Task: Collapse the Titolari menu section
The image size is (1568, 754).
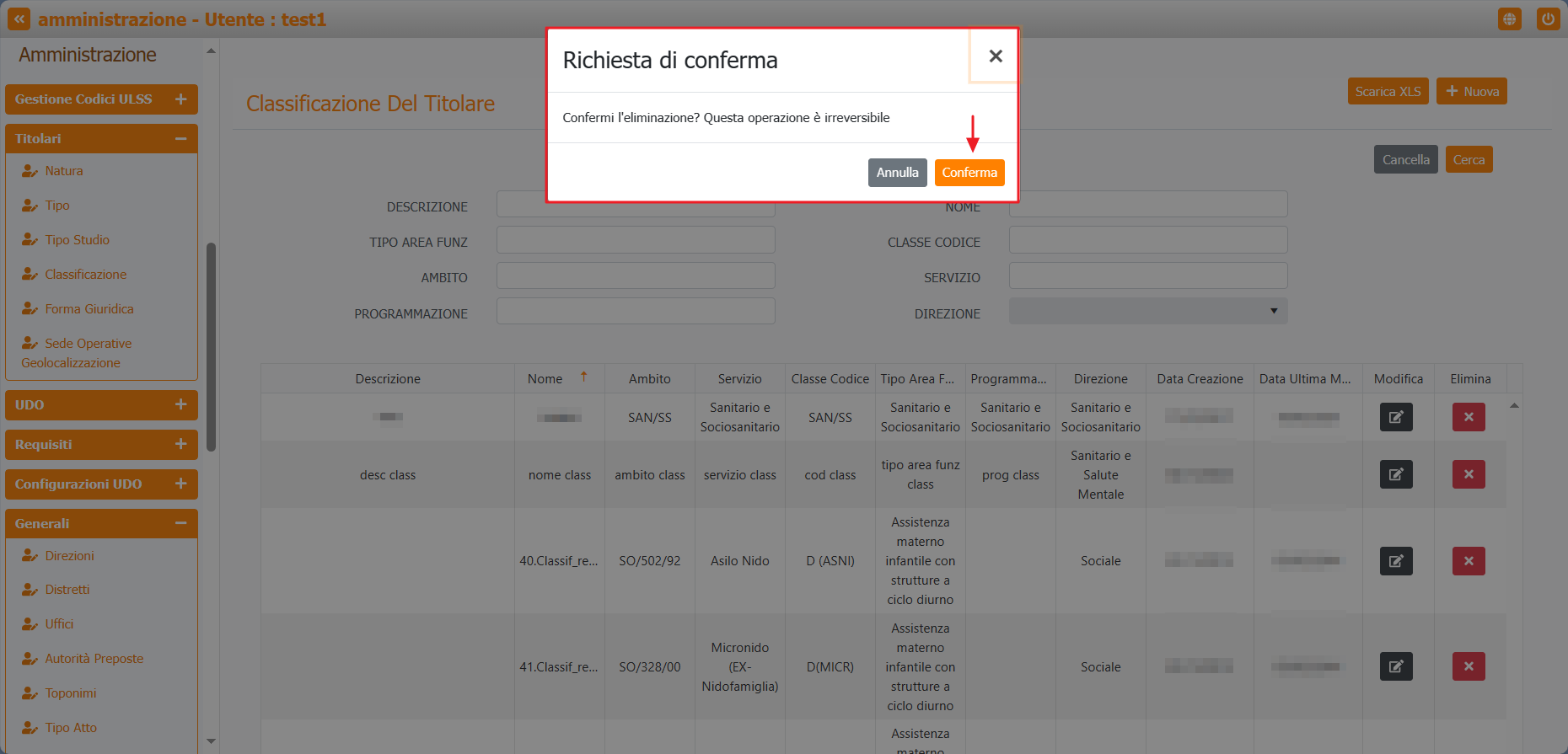Action: point(180,139)
